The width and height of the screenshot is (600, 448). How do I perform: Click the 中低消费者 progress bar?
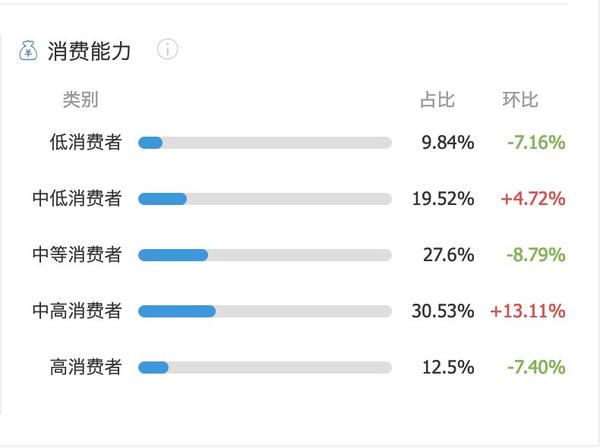point(265,199)
